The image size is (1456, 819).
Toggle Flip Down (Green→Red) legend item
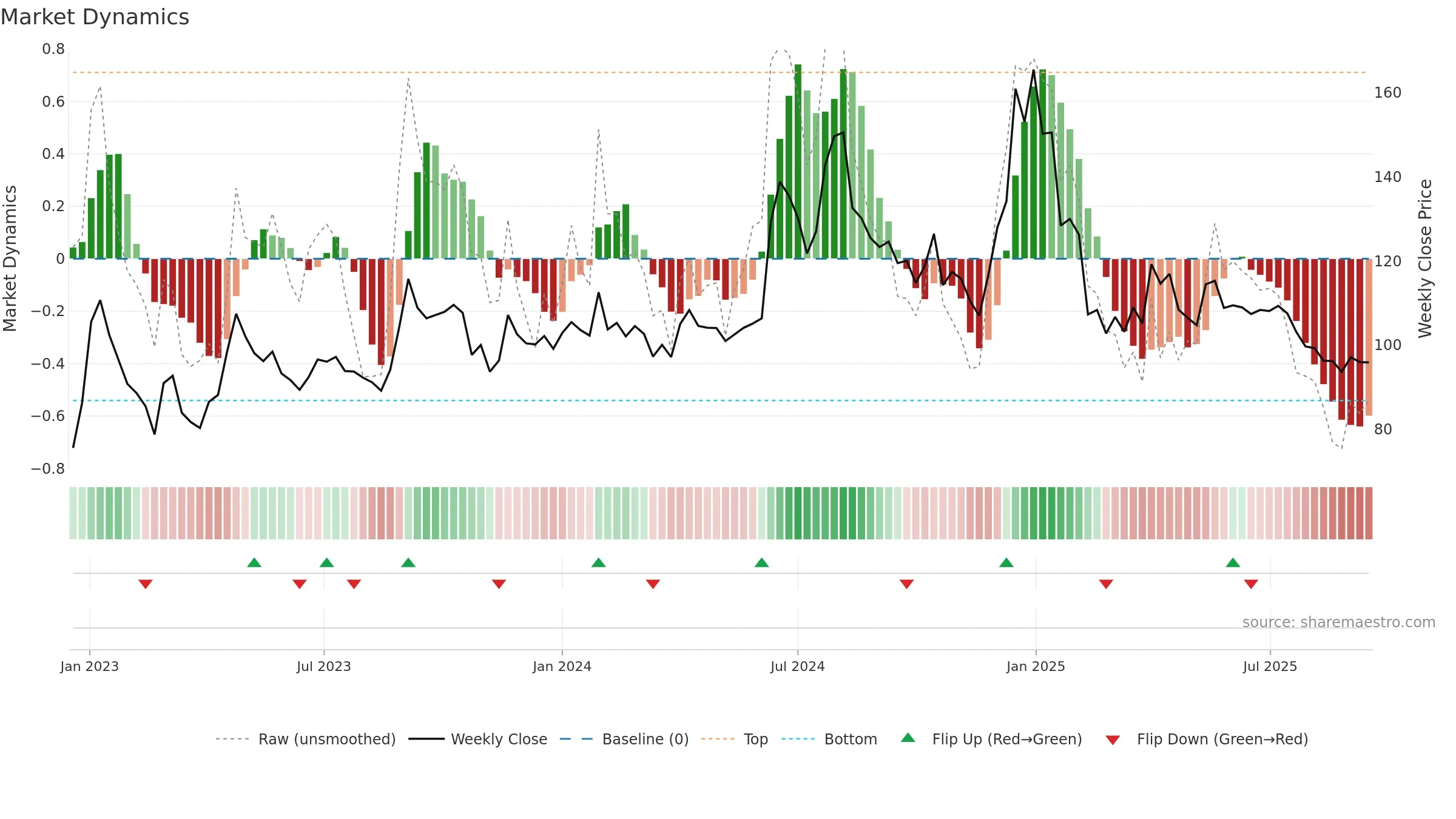[x=1207, y=739]
